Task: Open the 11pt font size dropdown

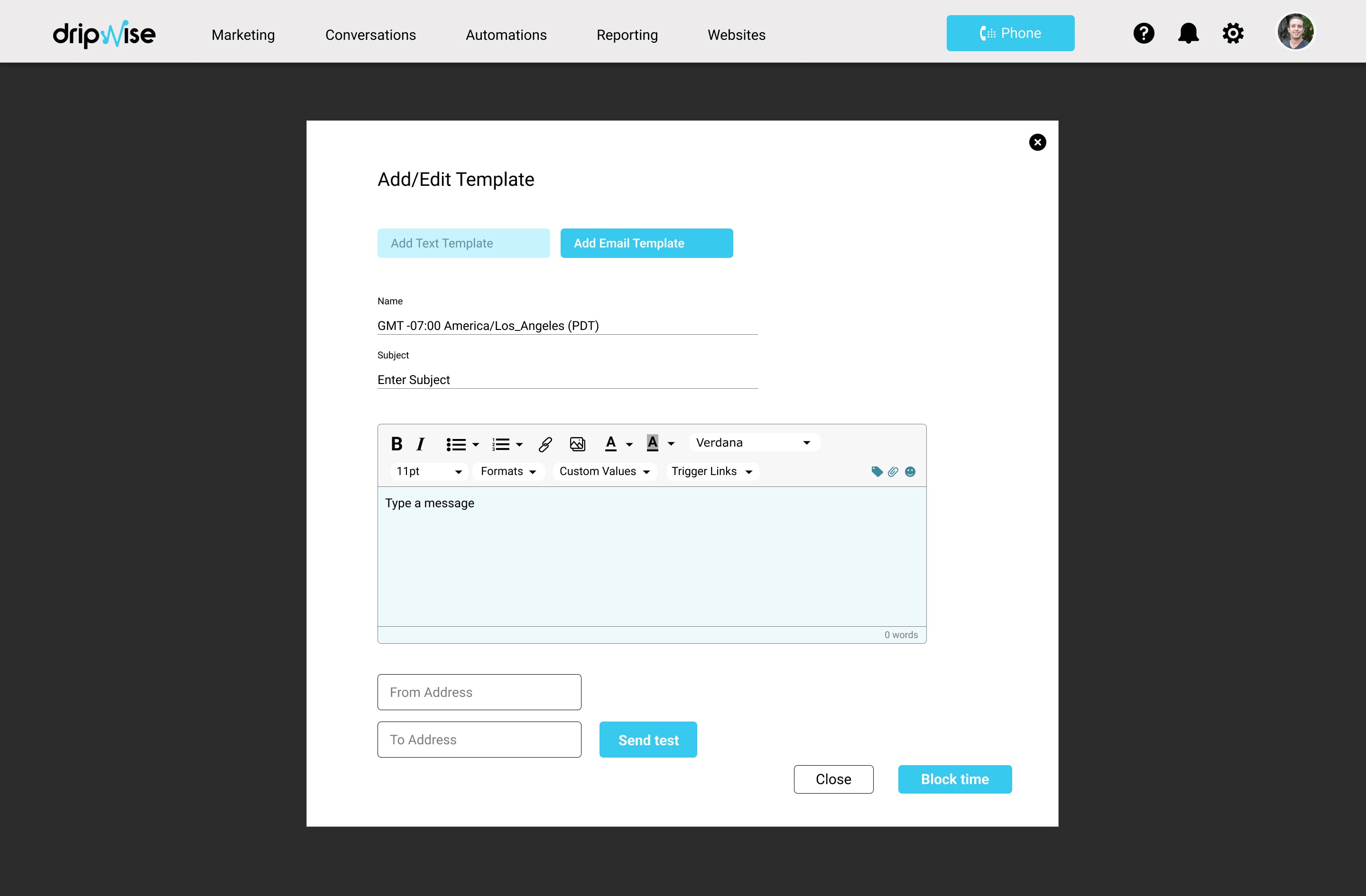Action: [429, 472]
